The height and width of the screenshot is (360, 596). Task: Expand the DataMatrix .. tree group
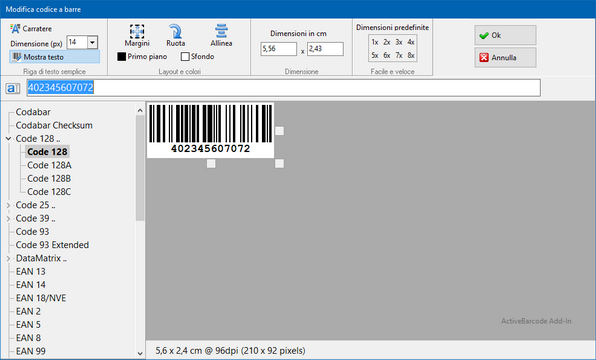pyautogui.click(x=8, y=259)
